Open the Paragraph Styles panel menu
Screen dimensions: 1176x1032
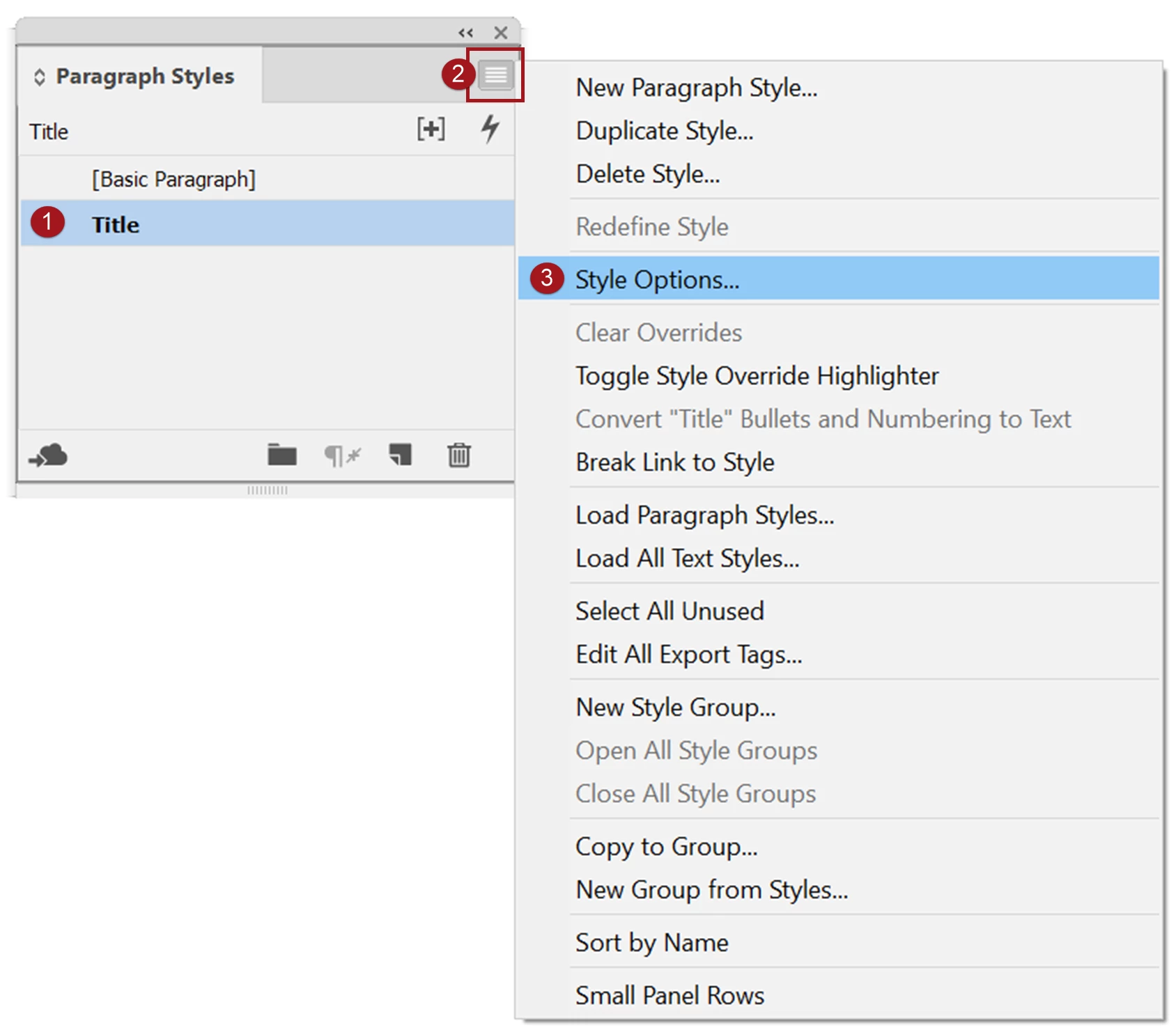(x=495, y=75)
